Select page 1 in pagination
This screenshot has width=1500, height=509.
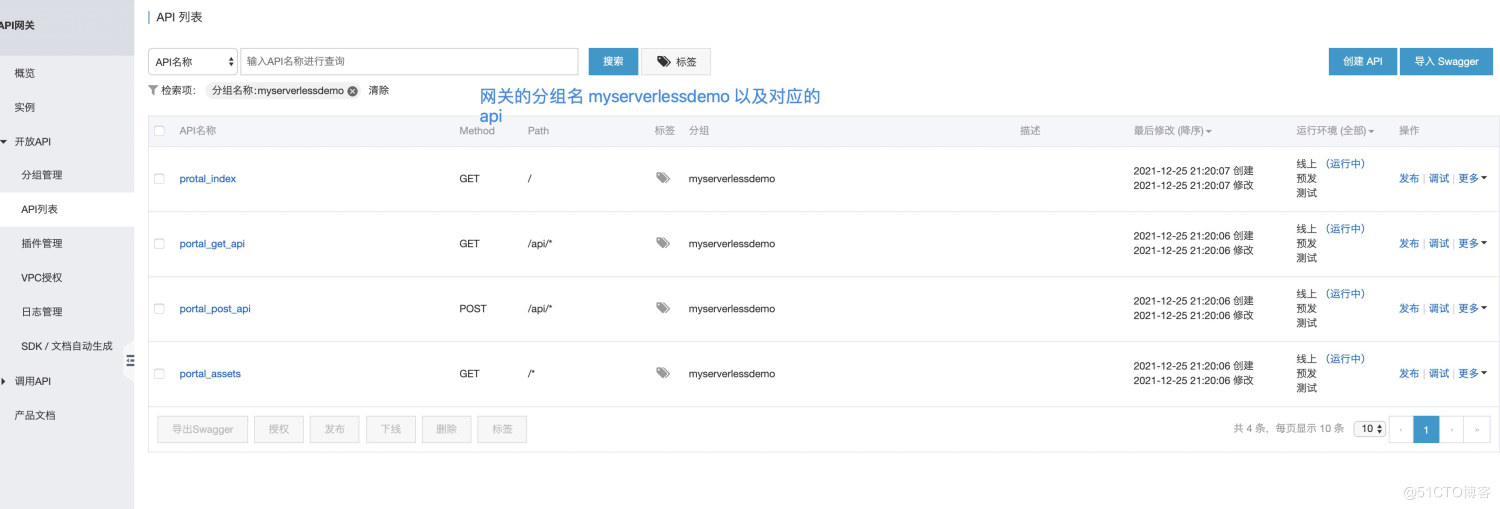coord(1426,429)
